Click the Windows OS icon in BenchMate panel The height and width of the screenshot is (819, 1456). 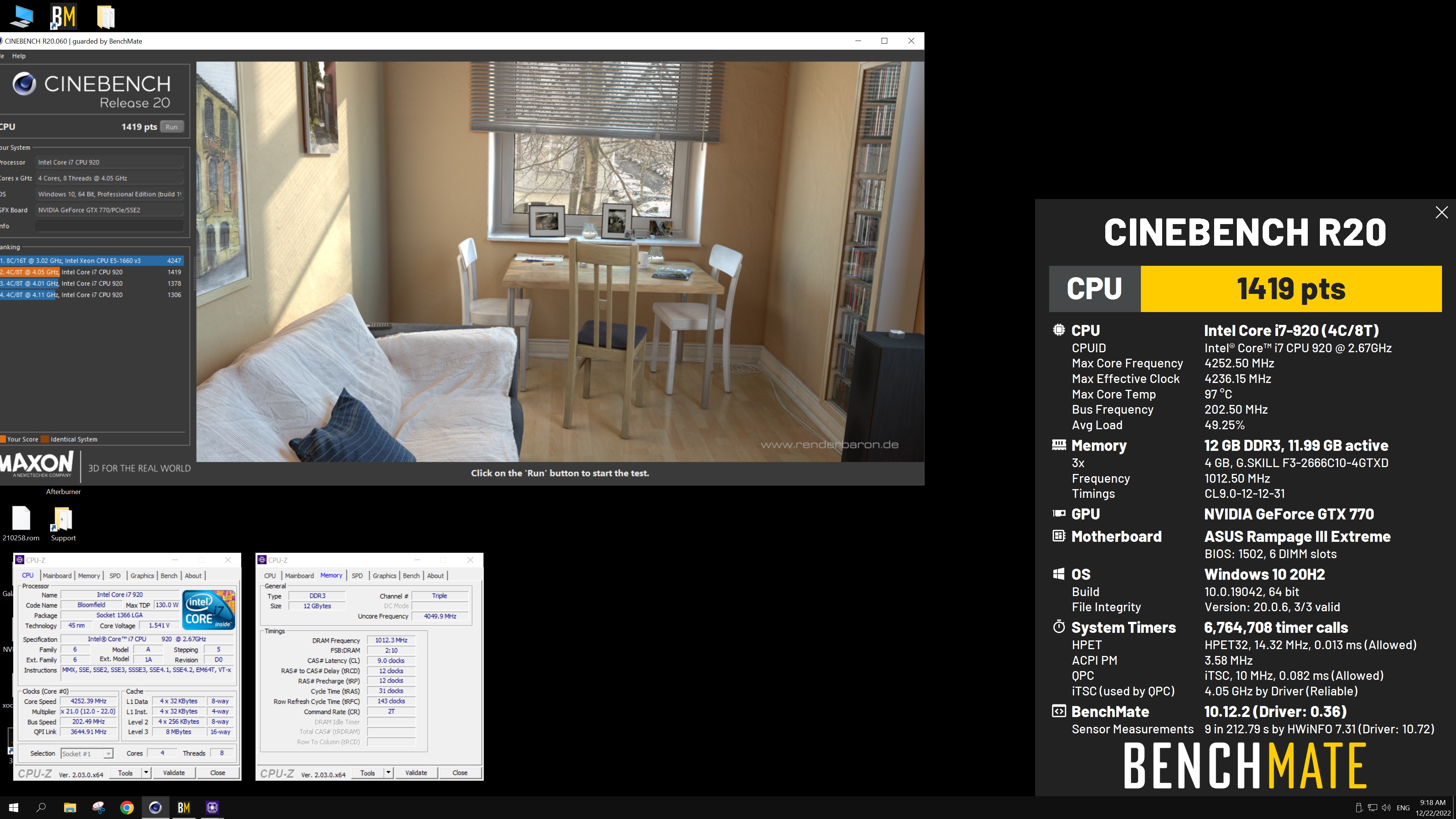[1059, 574]
